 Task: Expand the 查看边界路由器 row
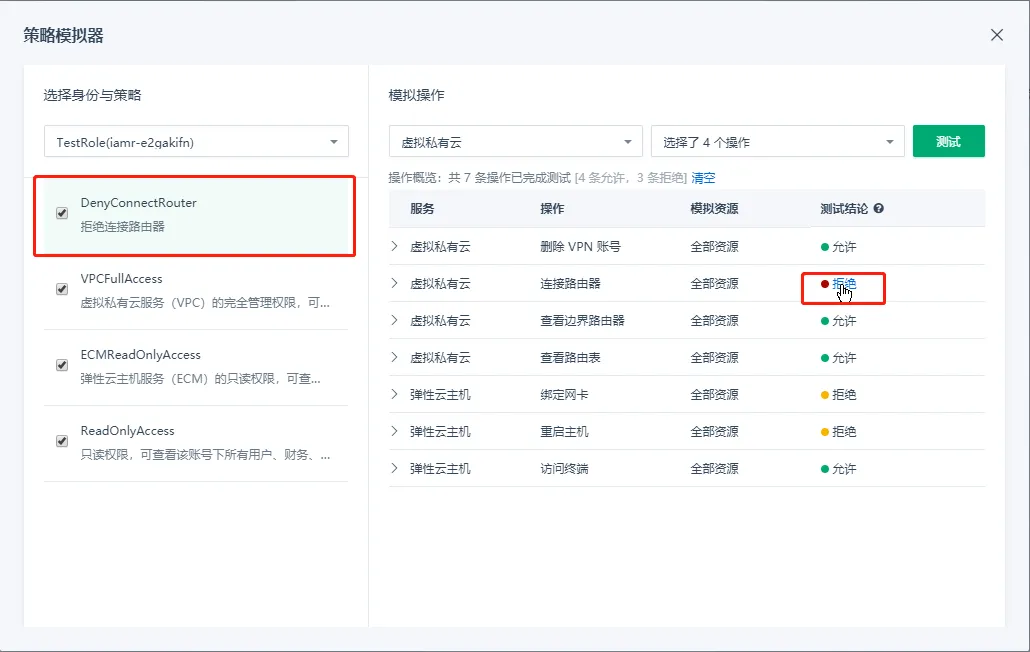tap(394, 320)
